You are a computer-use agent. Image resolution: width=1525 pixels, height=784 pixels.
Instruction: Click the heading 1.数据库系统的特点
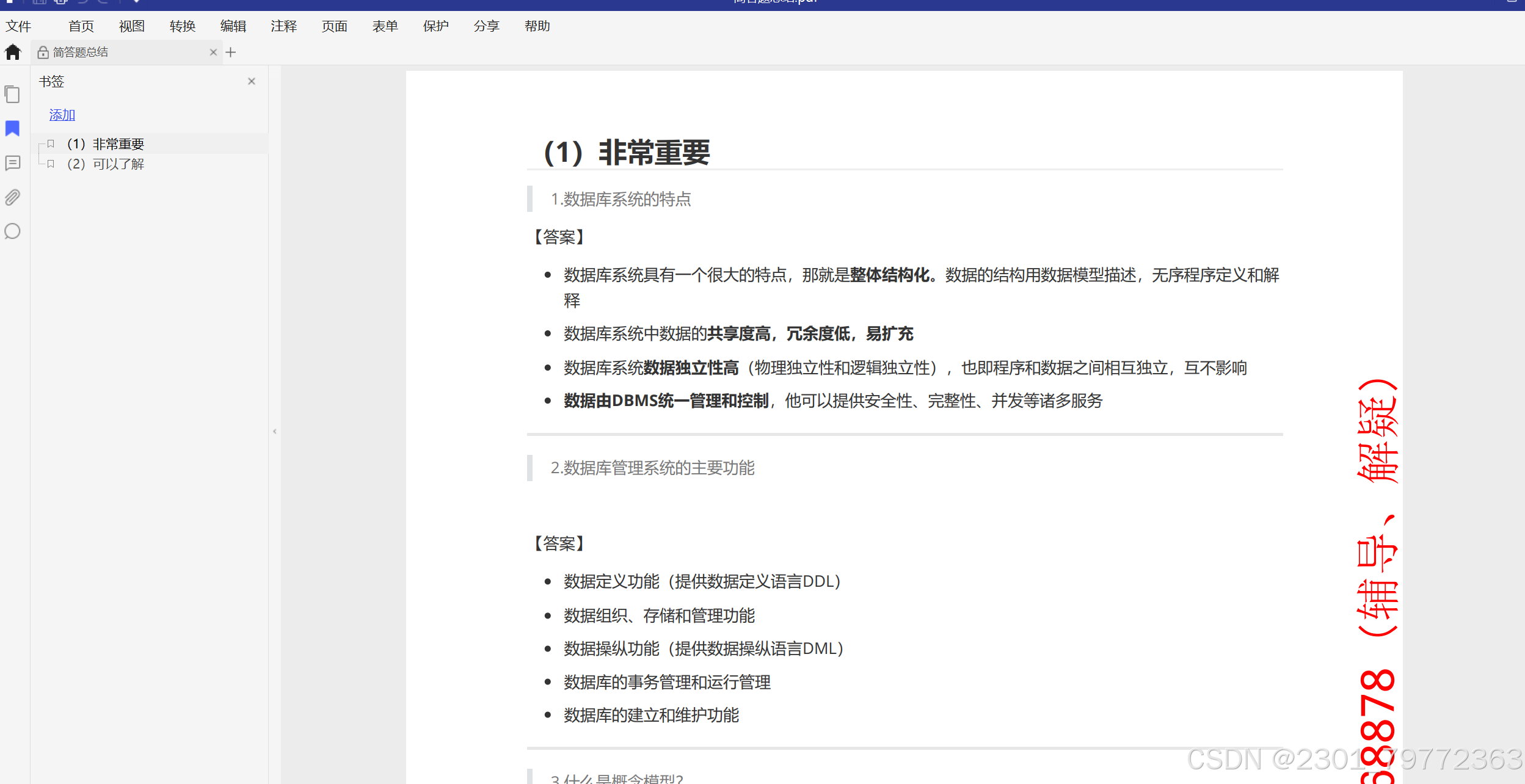pyautogui.click(x=621, y=199)
